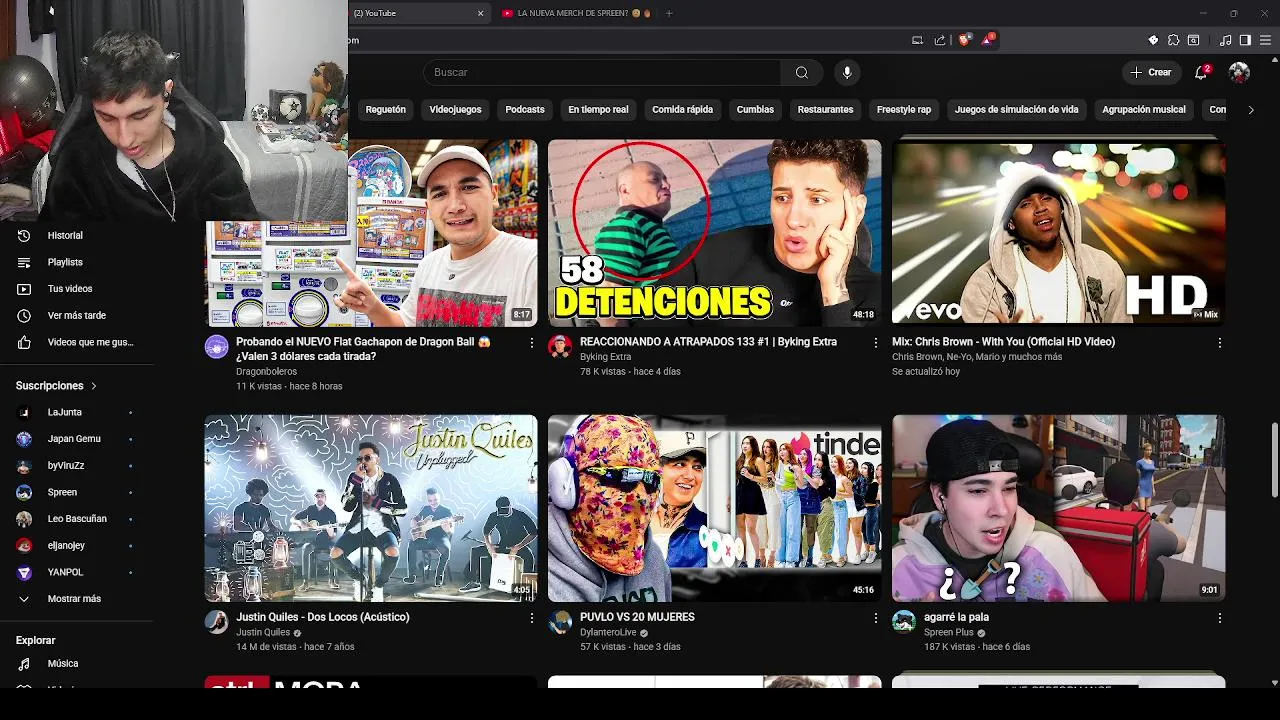Play the PUVLO VS 20 MUJERES thumbnail

click(x=715, y=508)
